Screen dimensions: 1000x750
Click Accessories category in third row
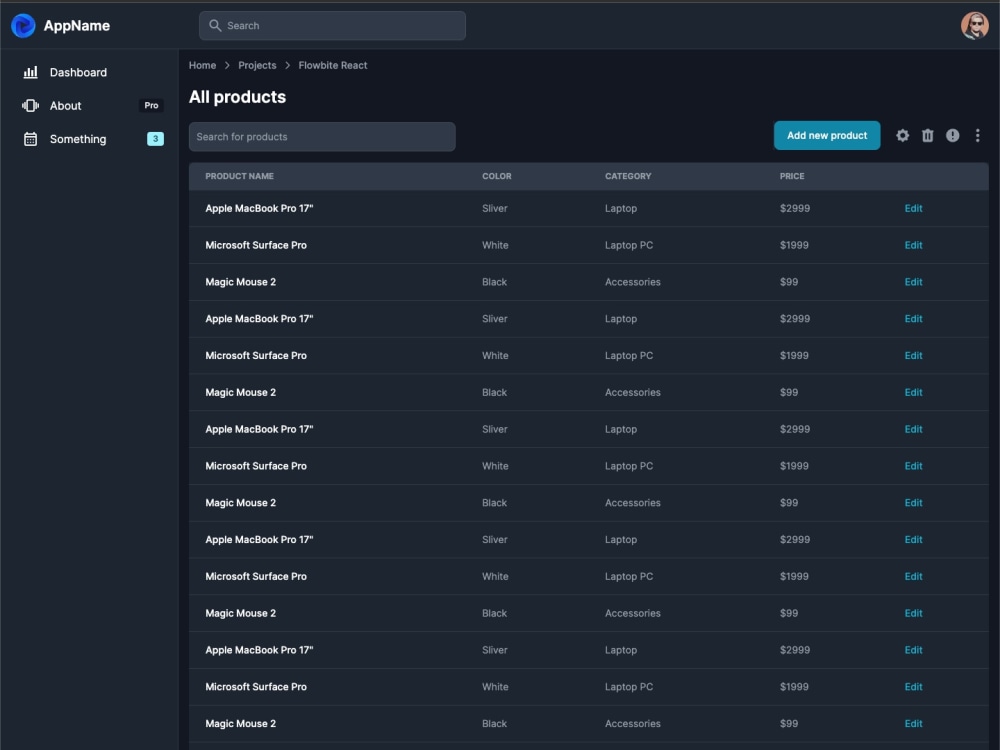click(633, 282)
